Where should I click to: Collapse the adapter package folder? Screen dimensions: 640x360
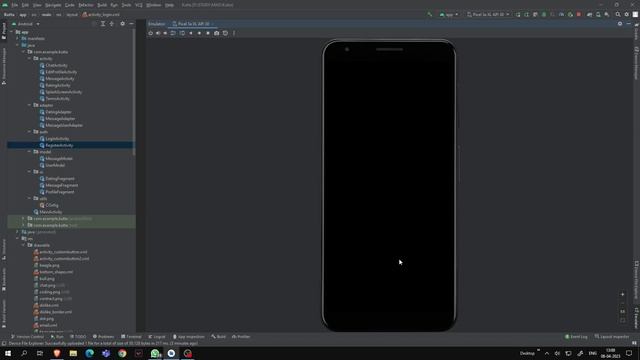coord(29,105)
